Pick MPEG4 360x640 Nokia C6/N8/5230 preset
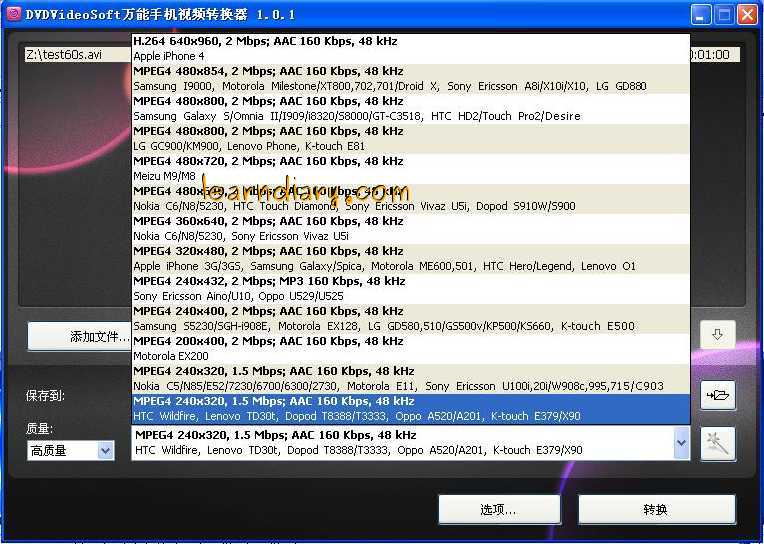 410,229
